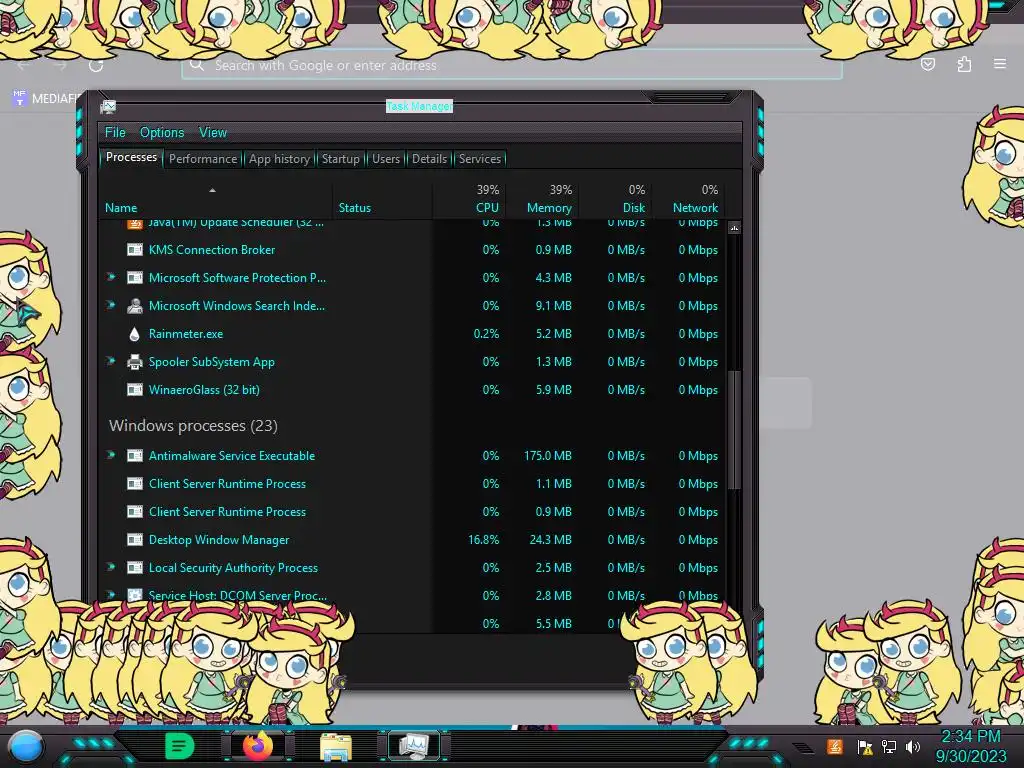Open the View menu in Task Manager

213,133
